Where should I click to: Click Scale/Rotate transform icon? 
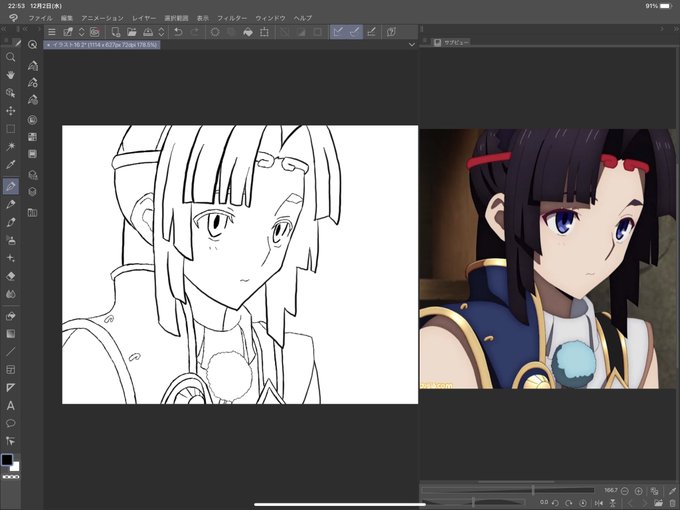(264, 32)
